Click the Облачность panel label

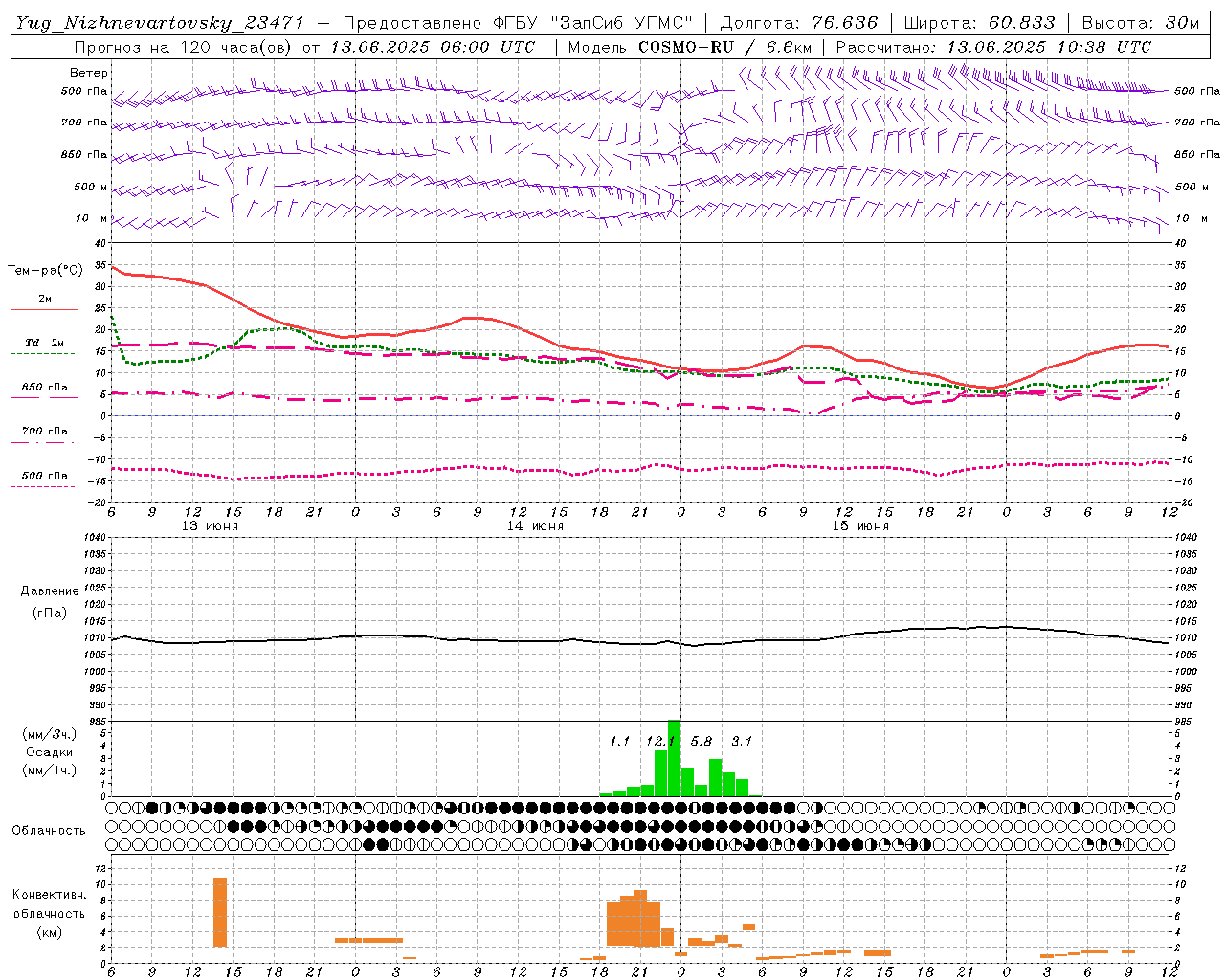point(49,831)
